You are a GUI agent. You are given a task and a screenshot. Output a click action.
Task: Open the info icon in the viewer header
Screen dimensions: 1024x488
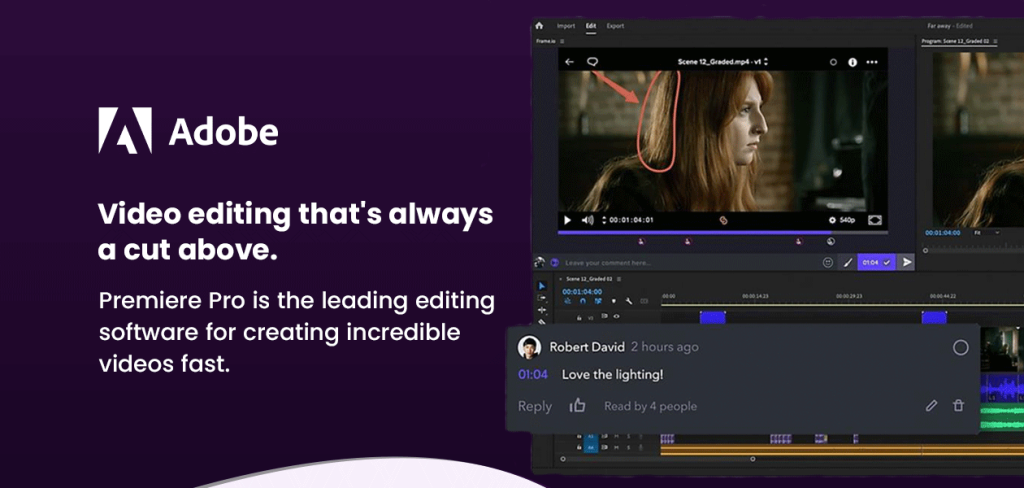click(x=853, y=62)
